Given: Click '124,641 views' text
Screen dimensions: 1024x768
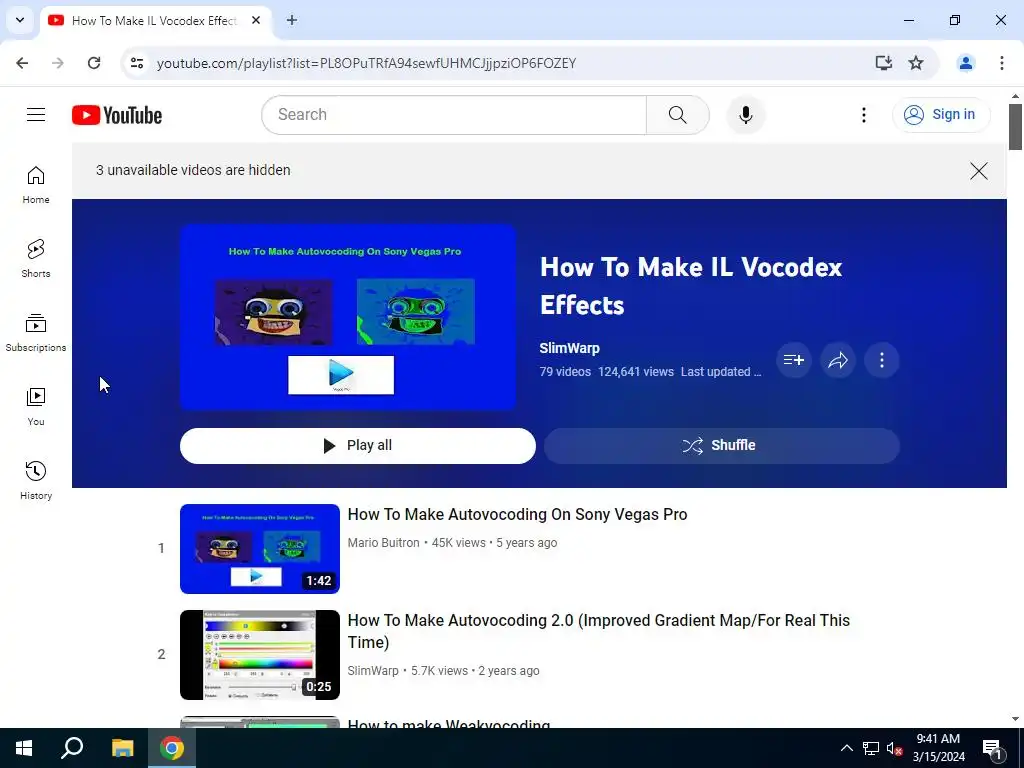Looking at the screenshot, I should [x=635, y=372].
